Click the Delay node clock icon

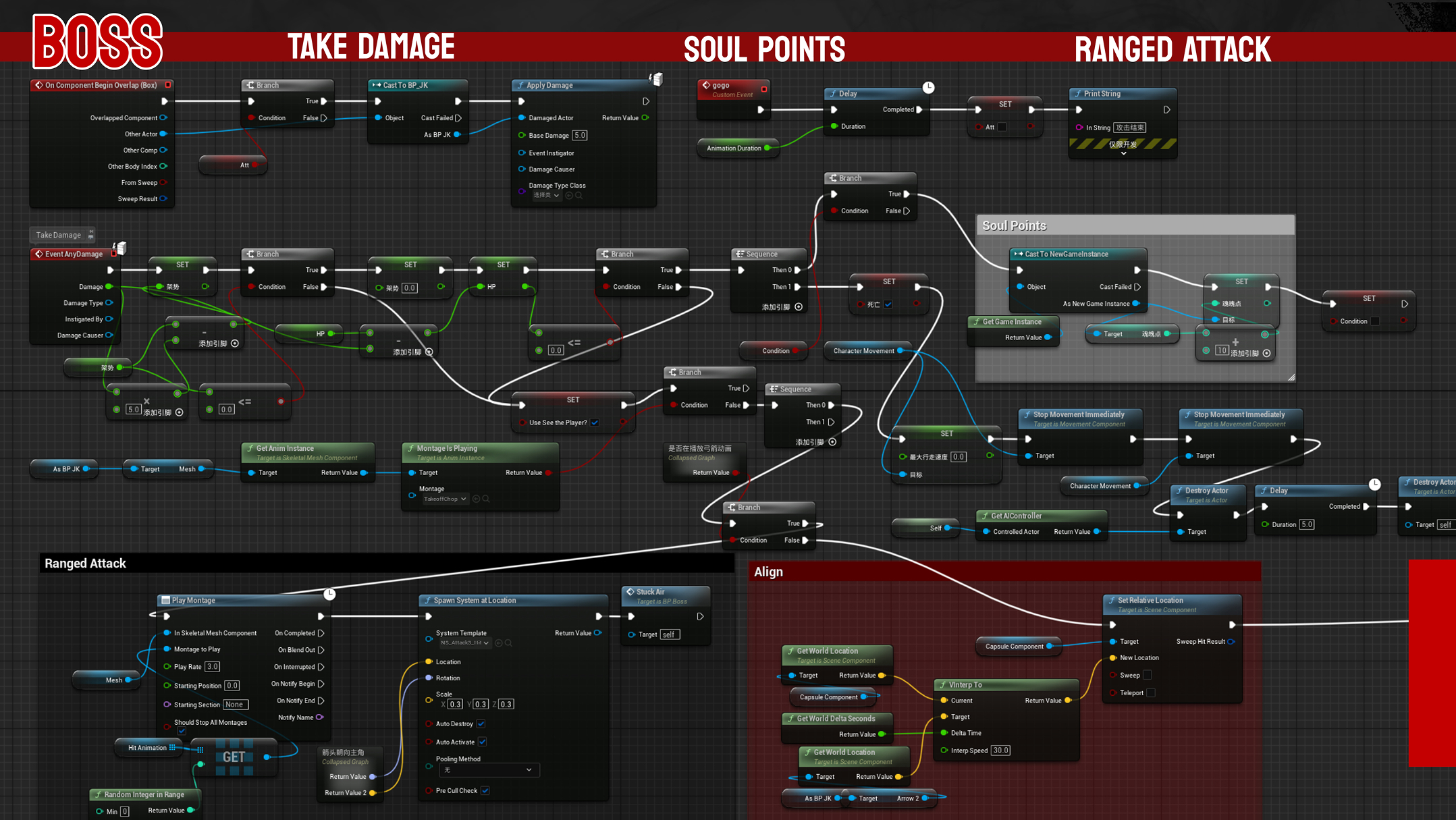929,88
